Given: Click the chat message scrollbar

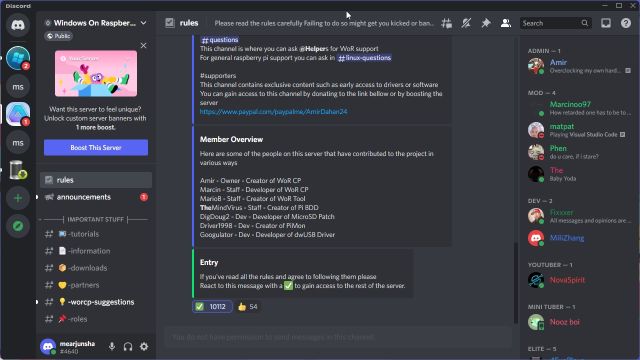Looking at the screenshot, I should coord(516,282).
